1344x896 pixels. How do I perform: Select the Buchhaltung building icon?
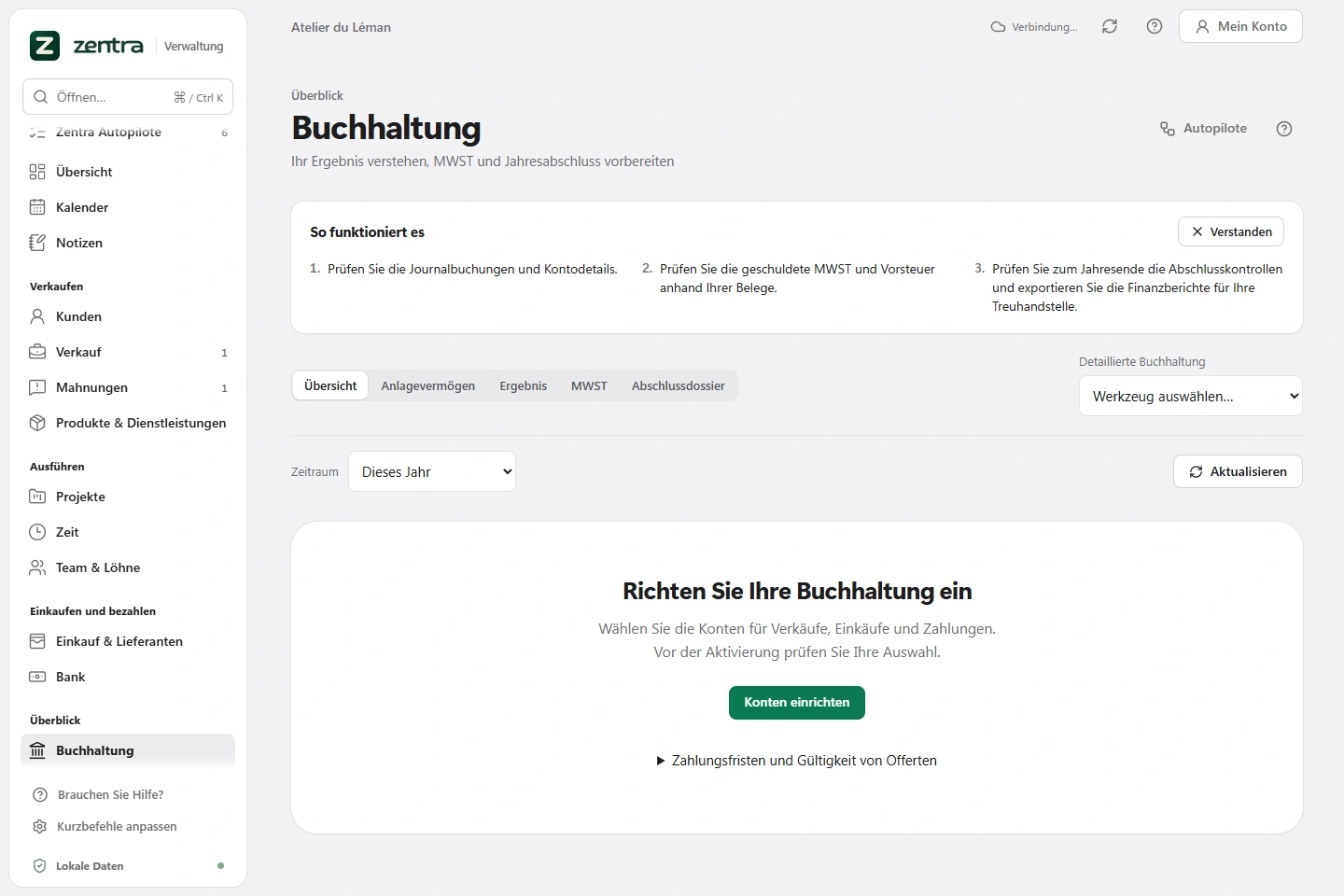(37, 750)
